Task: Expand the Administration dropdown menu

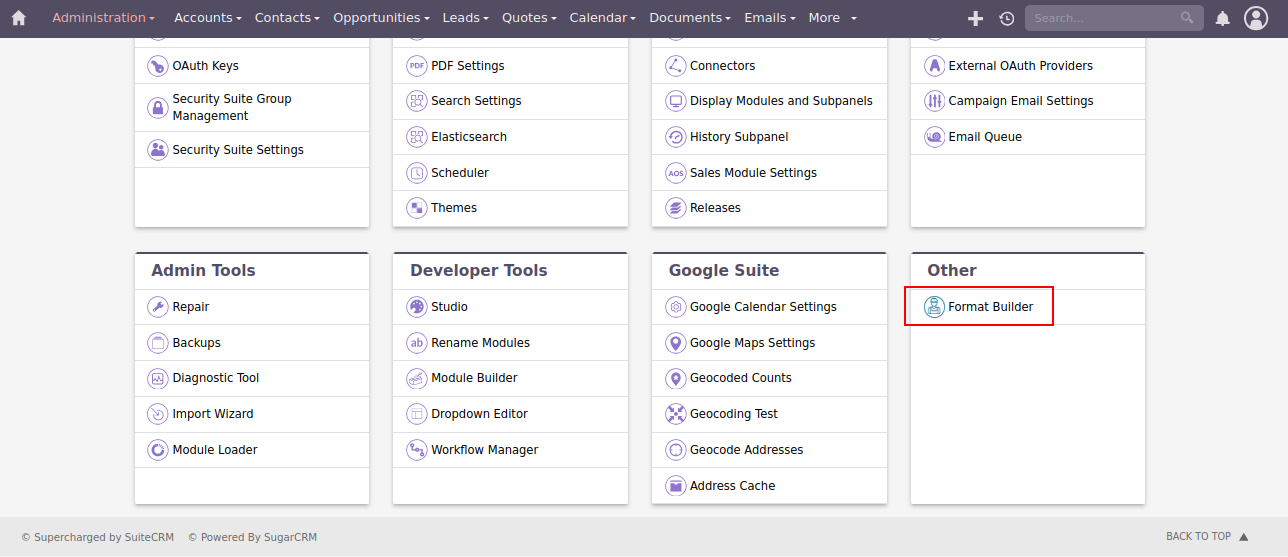Action: click(x=103, y=18)
